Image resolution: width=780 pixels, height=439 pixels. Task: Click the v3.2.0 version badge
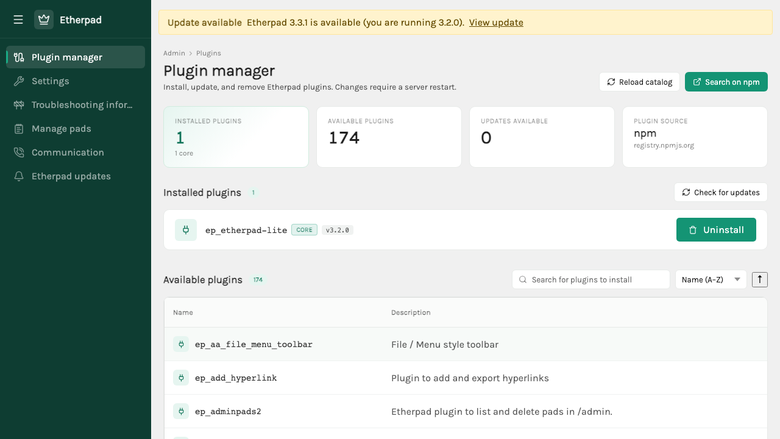(x=337, y=230)
